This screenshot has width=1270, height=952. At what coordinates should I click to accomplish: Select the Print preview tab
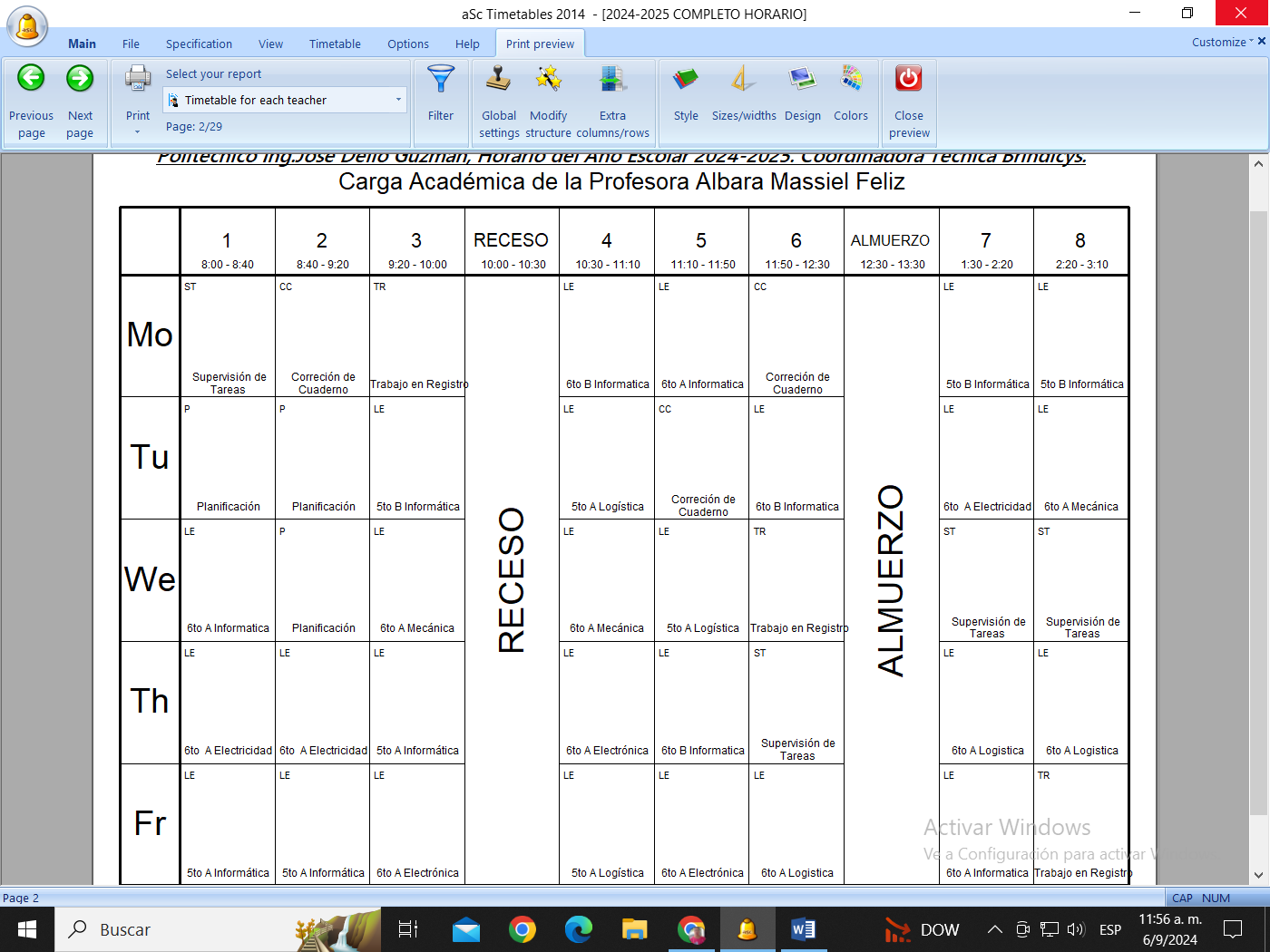(540, 44)
